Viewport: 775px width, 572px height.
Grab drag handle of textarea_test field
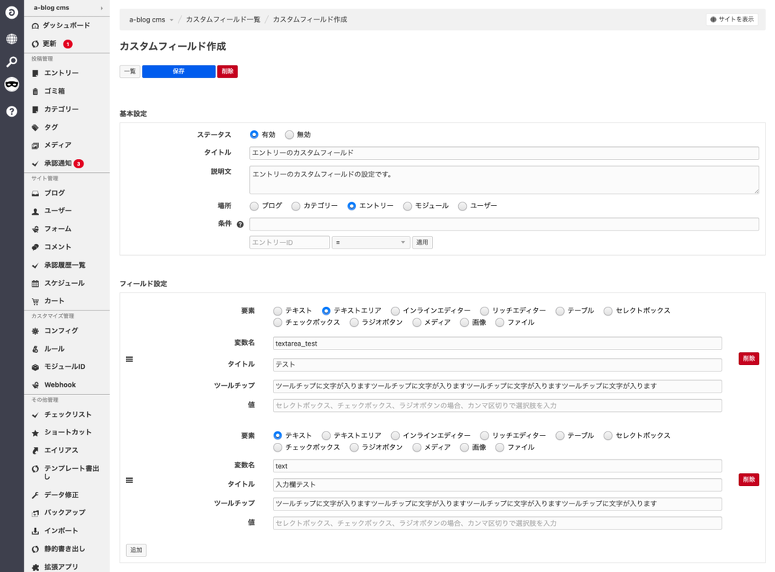click(129, 359)
